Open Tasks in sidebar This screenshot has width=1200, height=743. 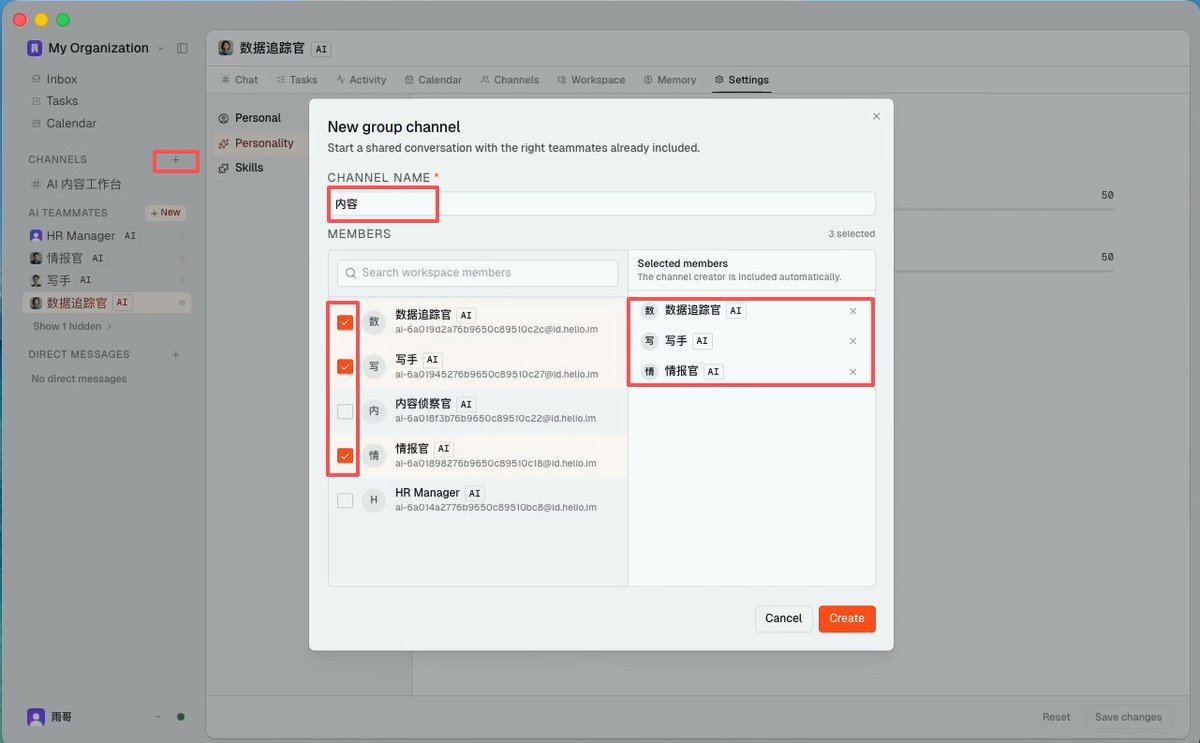click(62, 101)
